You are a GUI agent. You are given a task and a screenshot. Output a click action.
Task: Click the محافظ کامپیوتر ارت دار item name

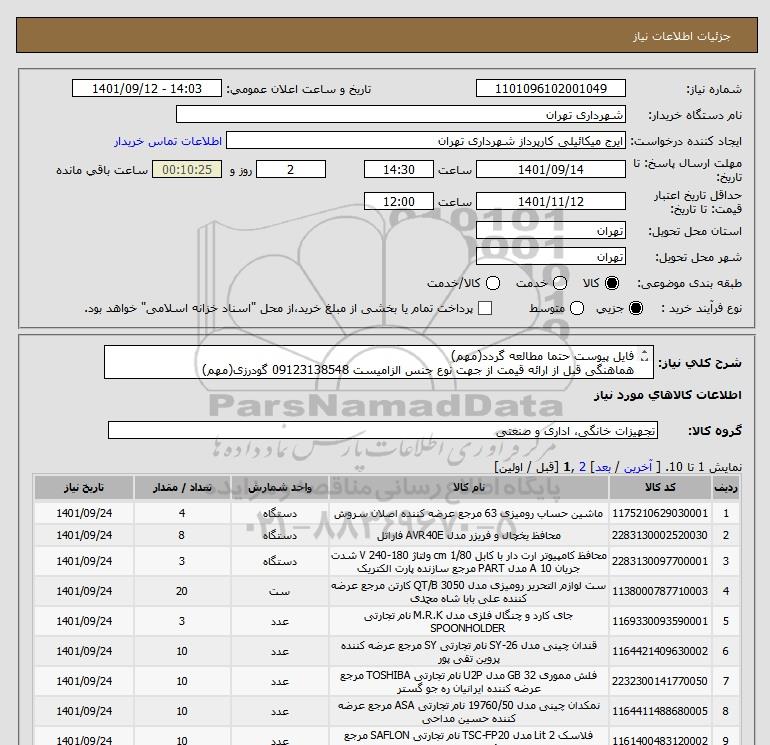click(x=468, y=561)
